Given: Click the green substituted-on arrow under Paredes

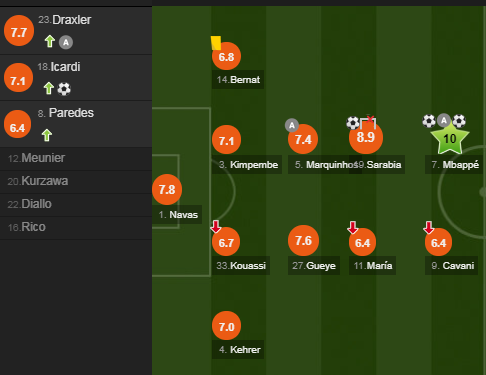Looking at the screenshot, I should (47, 135).
